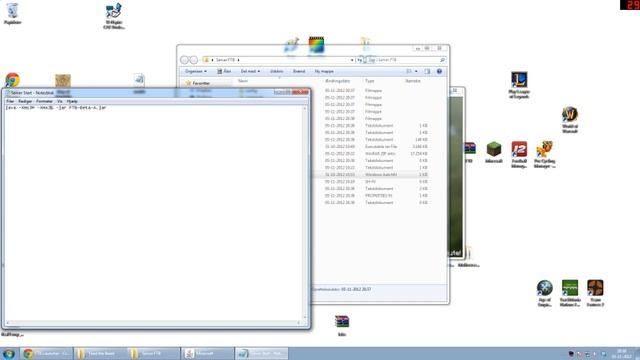
Task: Launch the Football Manager 12 shortcut
Action: click(x=519, y=155)
